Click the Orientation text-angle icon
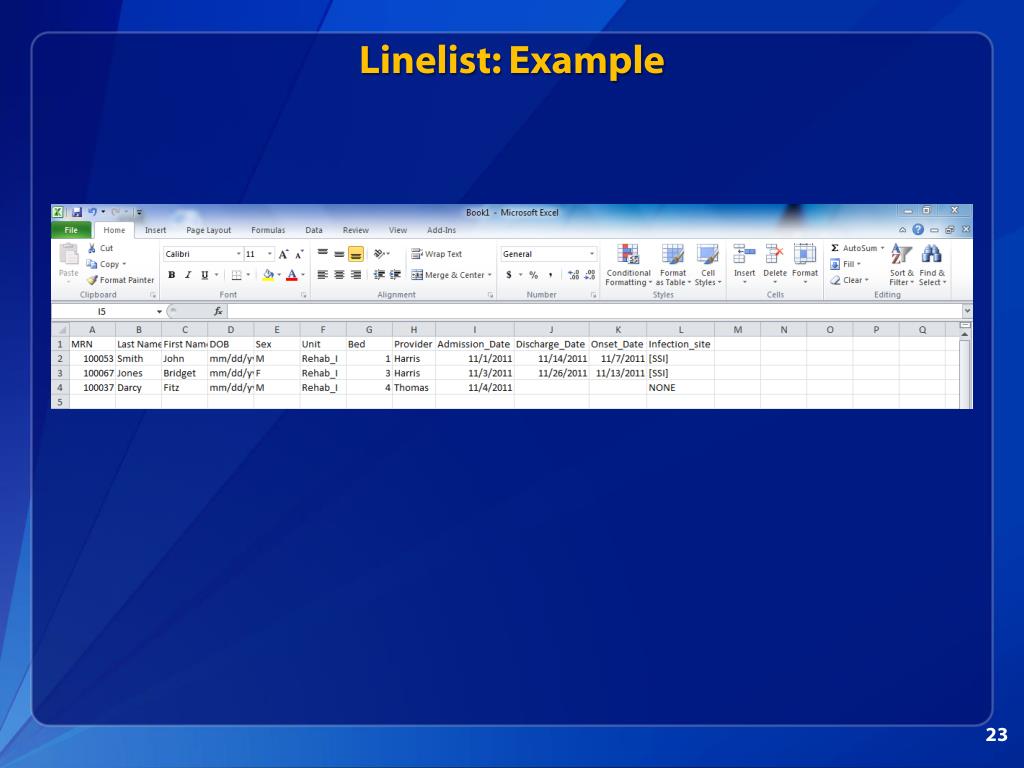The height and width of the screenshot is (768, 1024). point(379,254)
